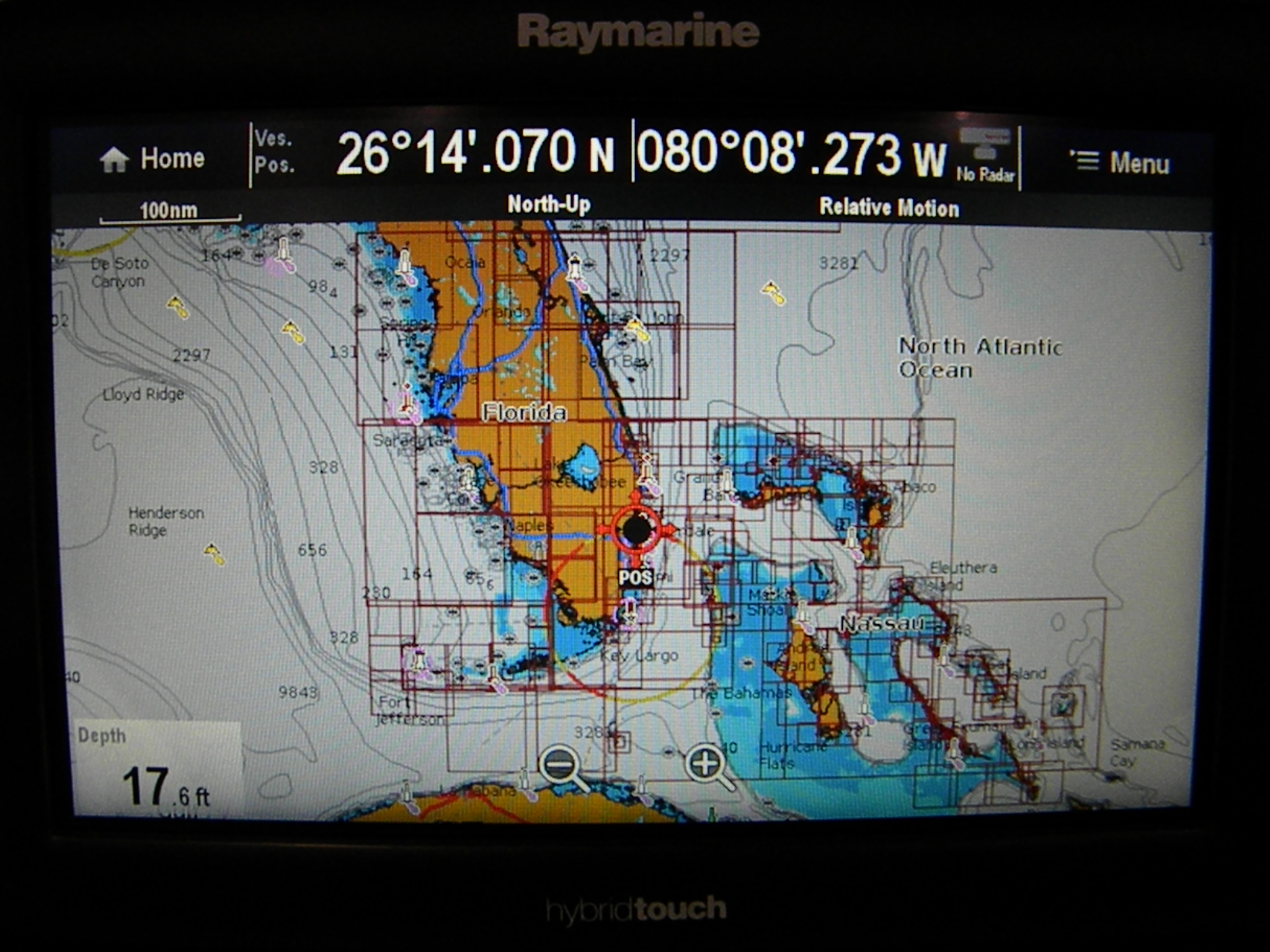Tap the No Radar status icon
This screenshot has width=1270, height=952.
click(x=985, y=155)
